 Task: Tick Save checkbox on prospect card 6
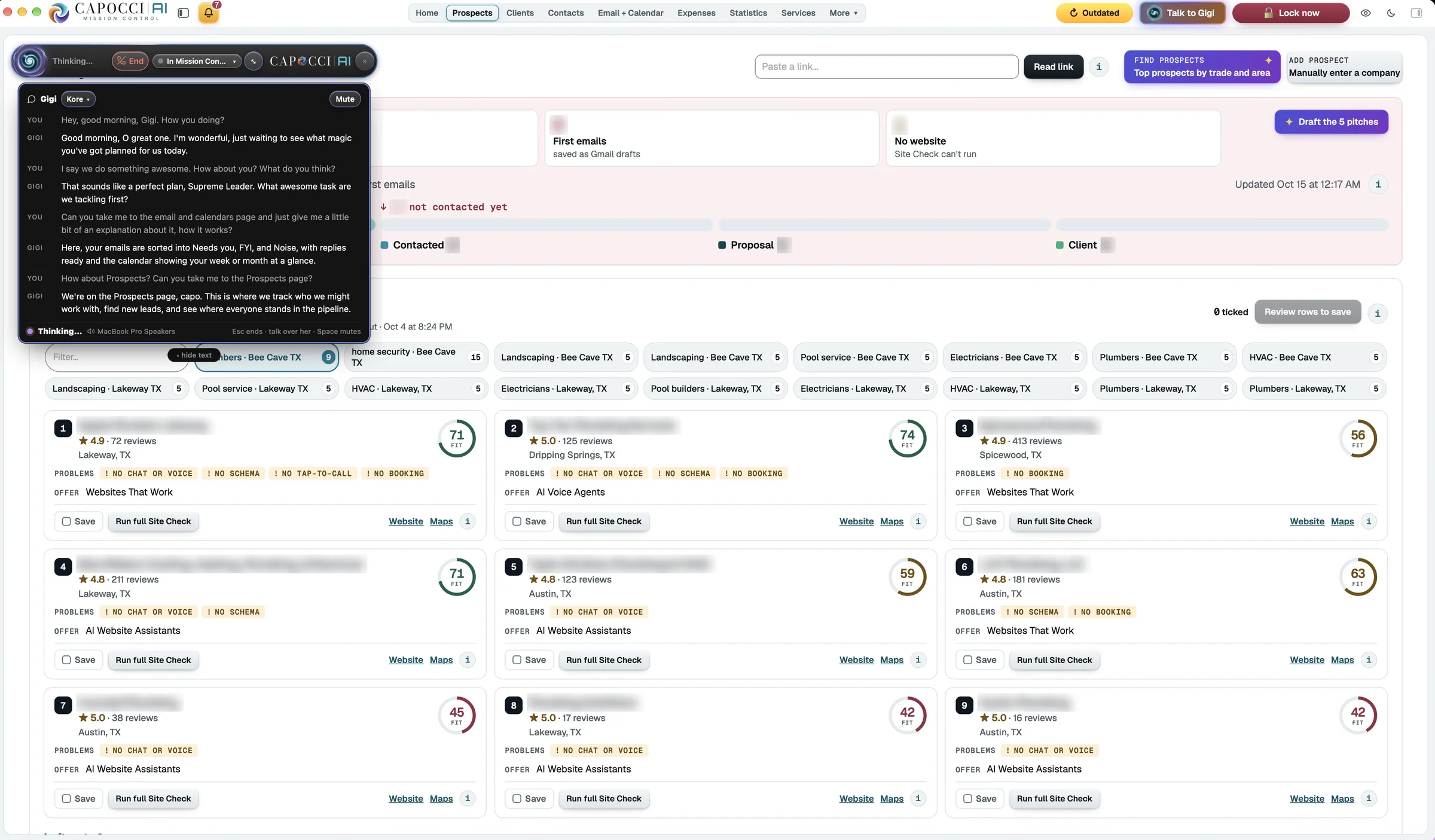(x=967, y=660)
